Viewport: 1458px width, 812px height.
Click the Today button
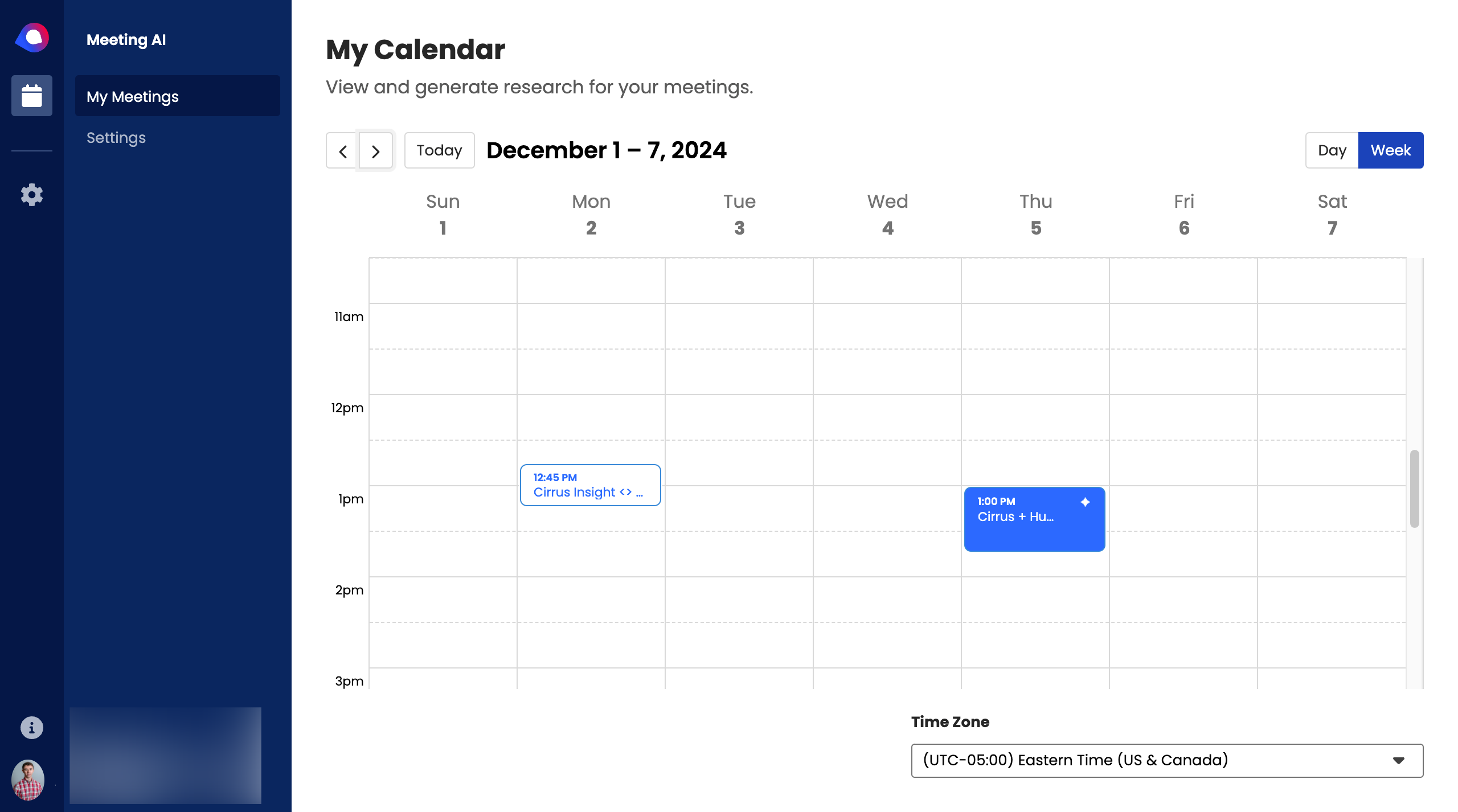439,150
